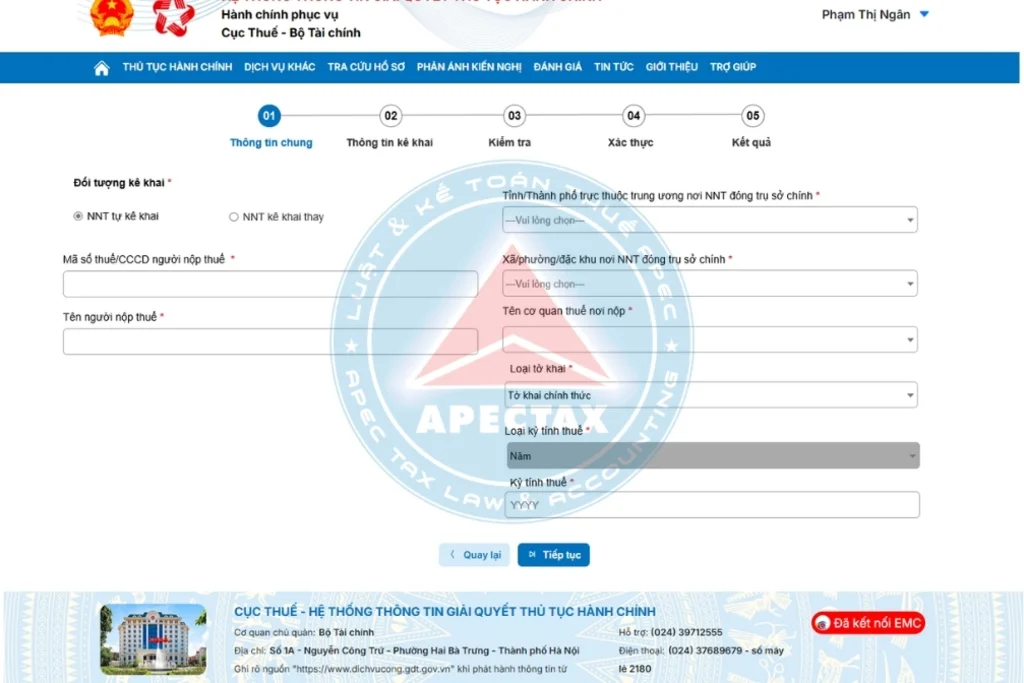Click the Đã kết nối EMC badge
1024x683 pixels.
[x=868, y=623]
